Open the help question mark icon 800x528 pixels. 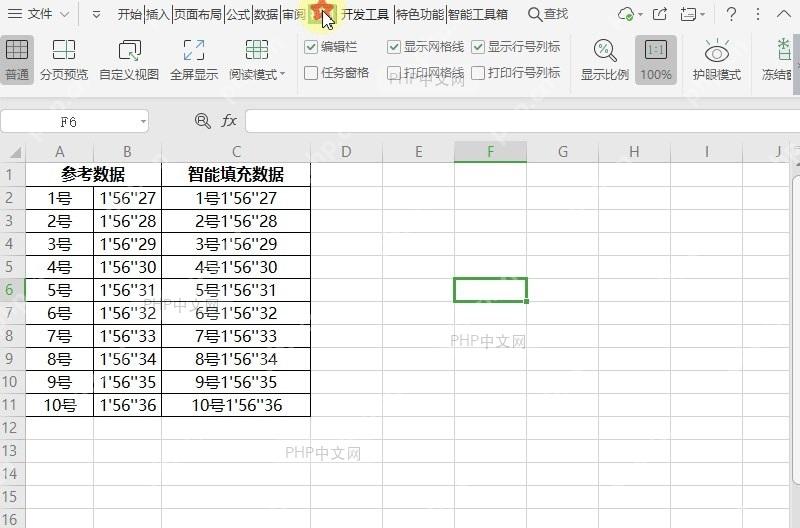pos(731,14)
